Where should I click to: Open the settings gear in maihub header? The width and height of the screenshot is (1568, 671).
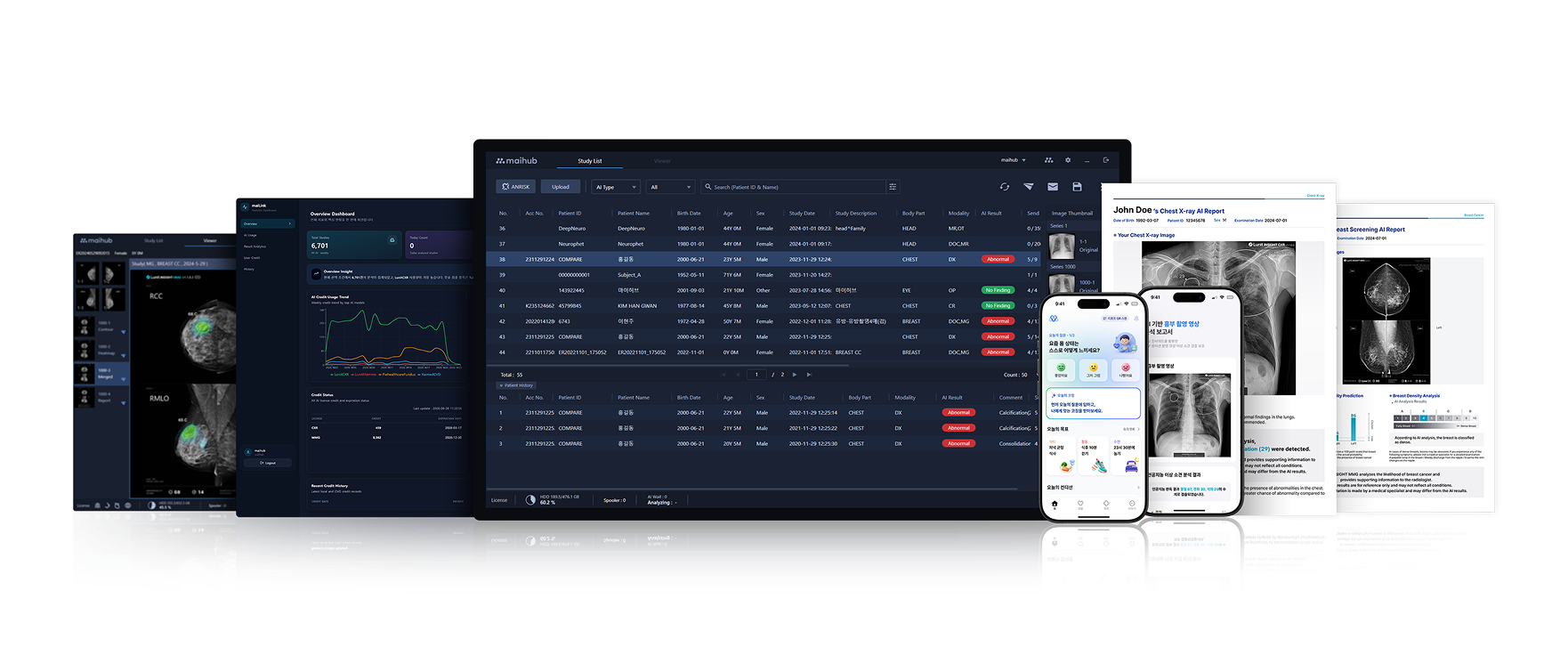click(x=1068, y=160)
